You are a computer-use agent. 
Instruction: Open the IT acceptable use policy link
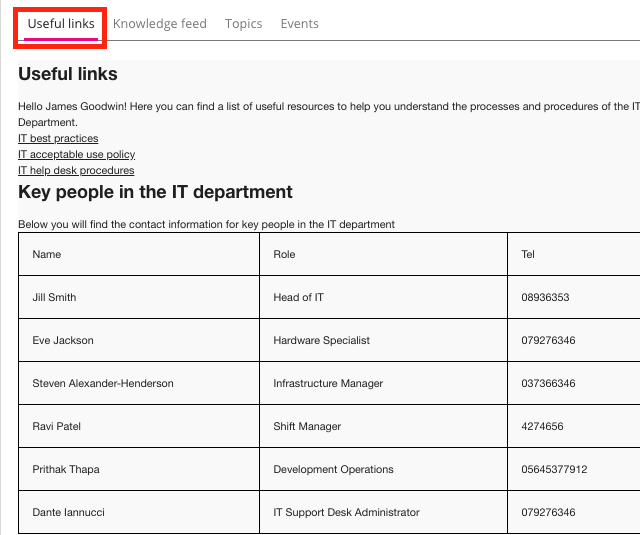pos(76,154)
